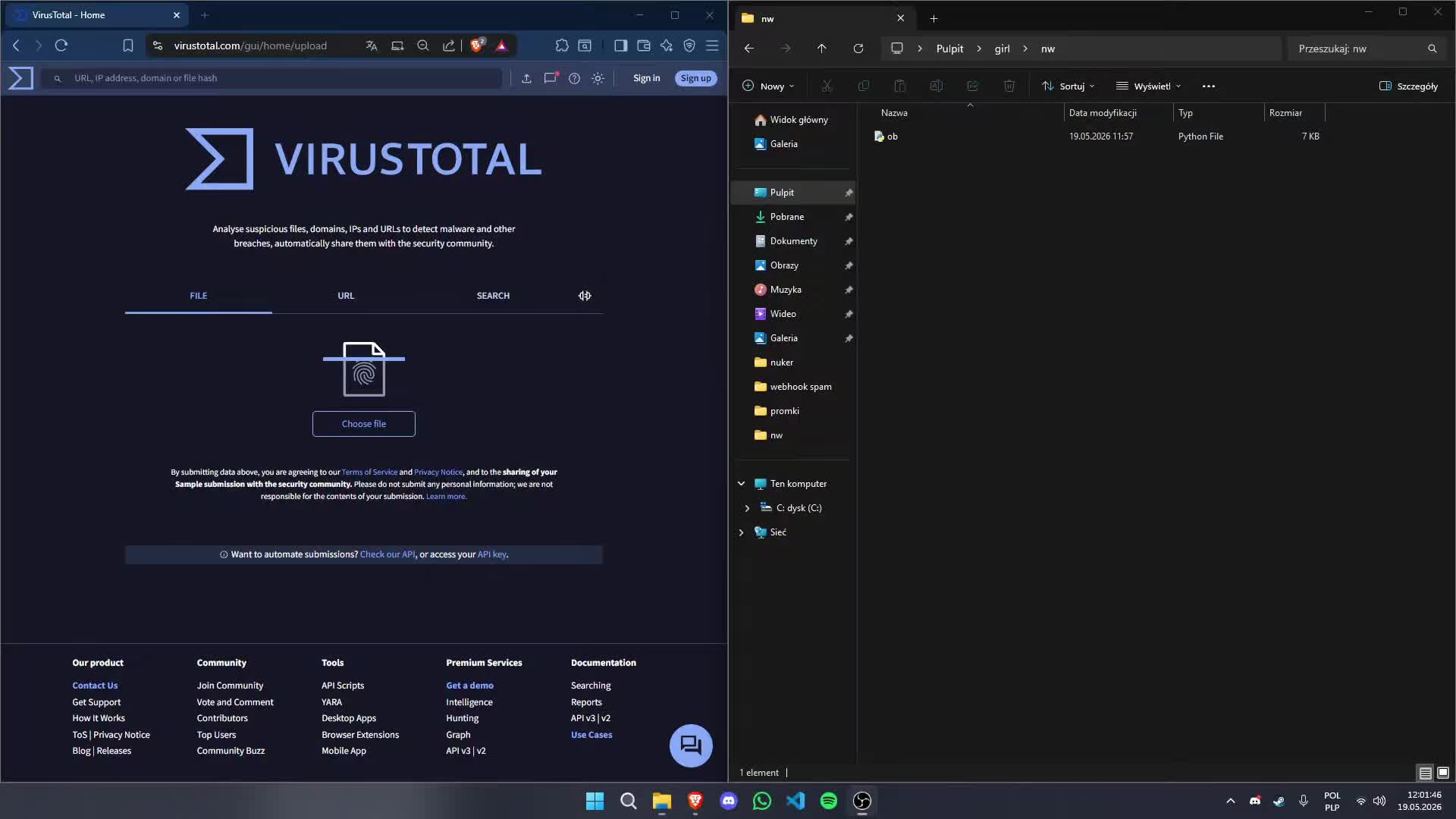
Task: Open the Terms of Service link
Action: coord(369,472)
